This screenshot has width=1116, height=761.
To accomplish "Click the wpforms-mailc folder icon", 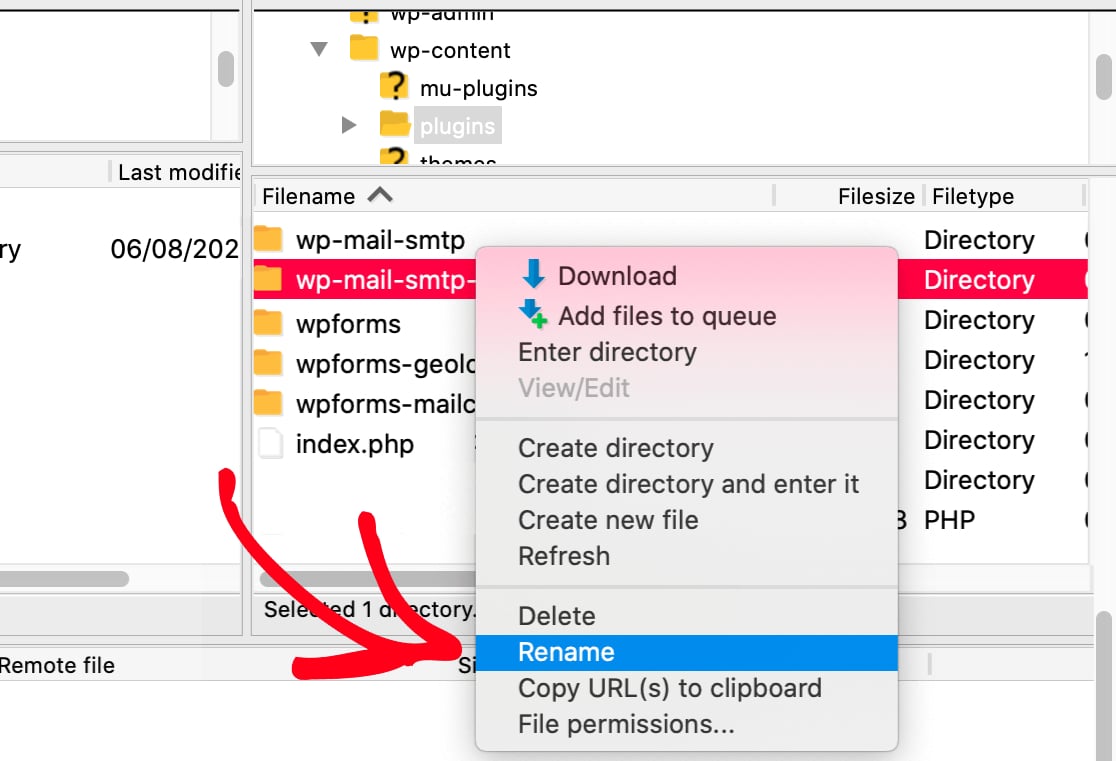I will (x=268, y=402).
